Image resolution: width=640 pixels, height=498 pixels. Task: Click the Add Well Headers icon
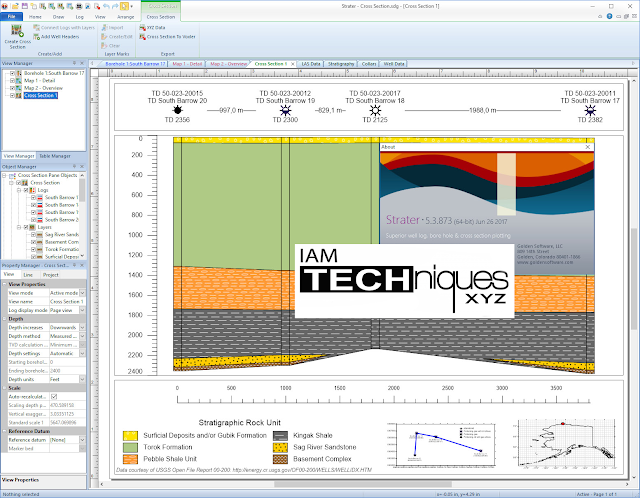point(37,37)
